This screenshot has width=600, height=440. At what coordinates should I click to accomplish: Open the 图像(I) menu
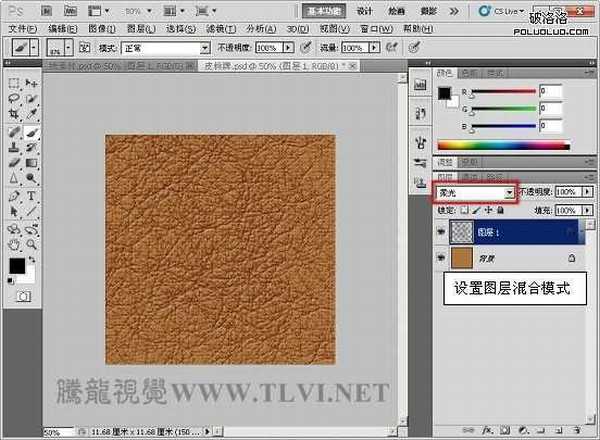pyautogui.click(x=102, y=29)
